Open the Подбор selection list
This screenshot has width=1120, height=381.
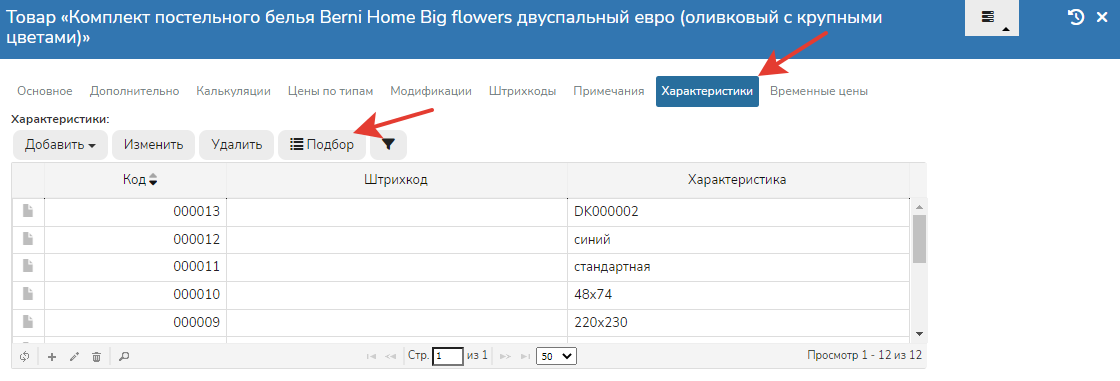tap(322, 144)
